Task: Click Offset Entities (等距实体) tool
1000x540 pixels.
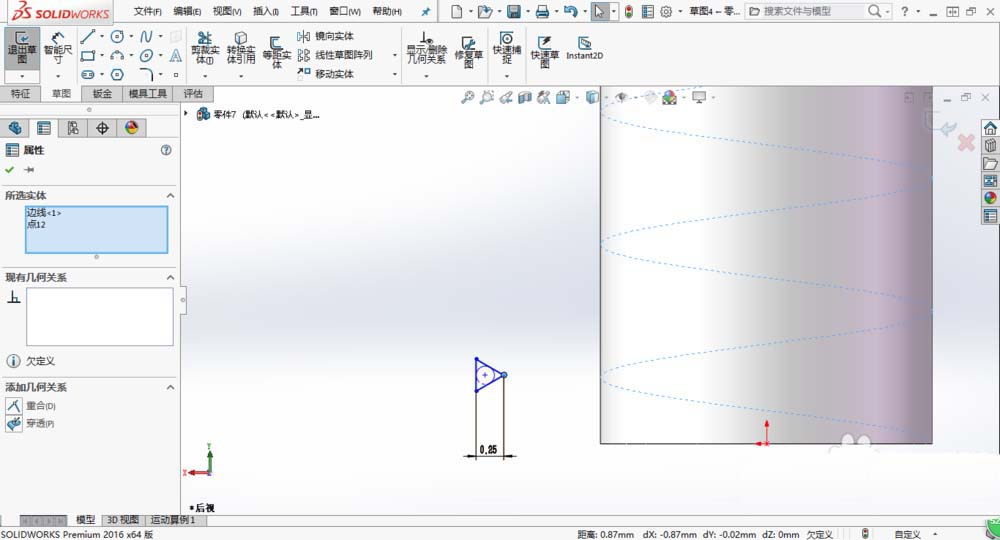Action: point(276,52)
